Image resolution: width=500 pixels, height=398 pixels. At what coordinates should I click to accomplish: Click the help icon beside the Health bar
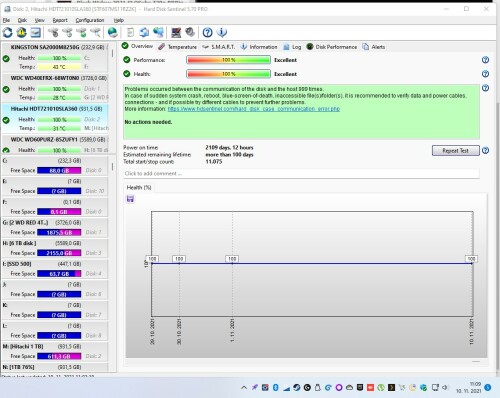[x=485, y=74]
